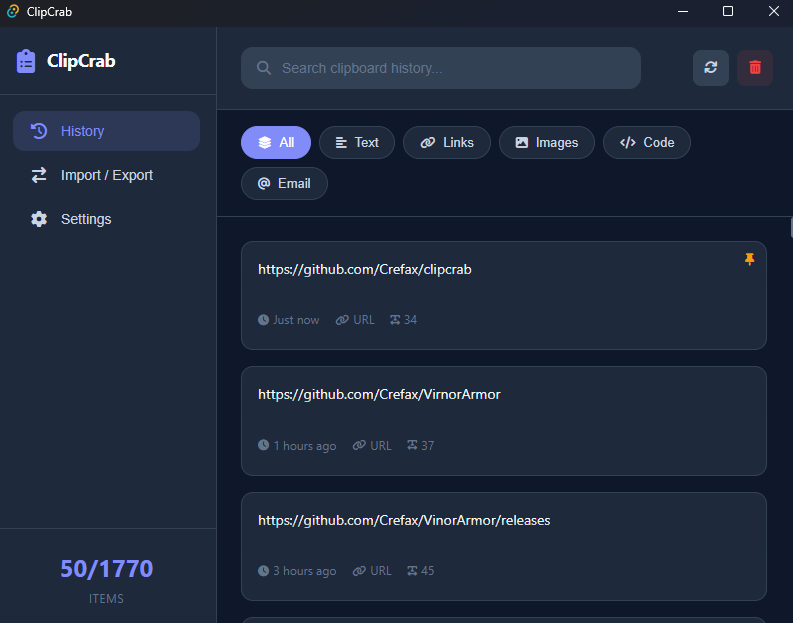Select the All filter chip
The width and height of the screenshot is (793, 623).
tap(276, 143)
